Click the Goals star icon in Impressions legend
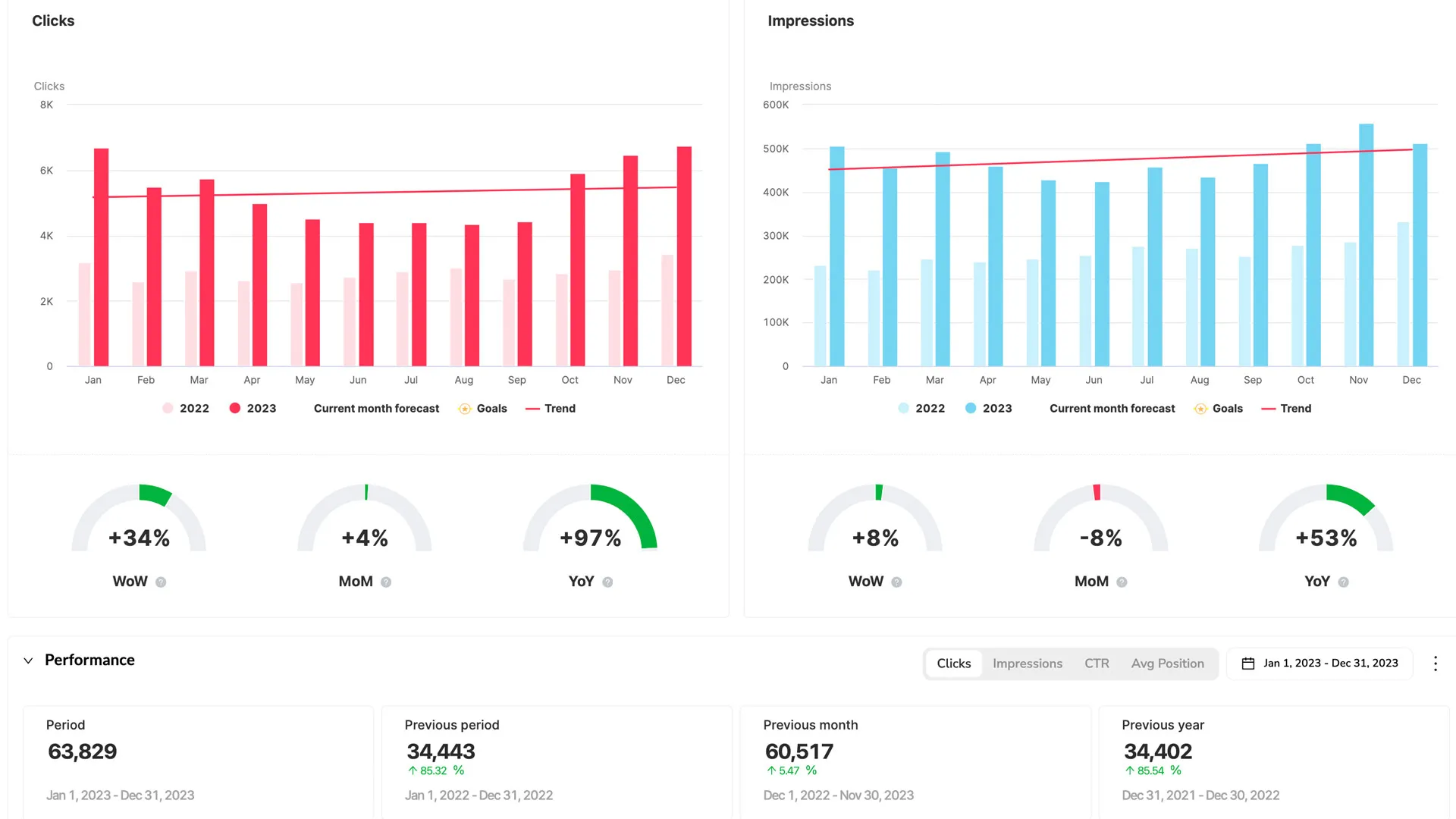The width and height of the screenshot is (1456, 819). [1200, 408]
